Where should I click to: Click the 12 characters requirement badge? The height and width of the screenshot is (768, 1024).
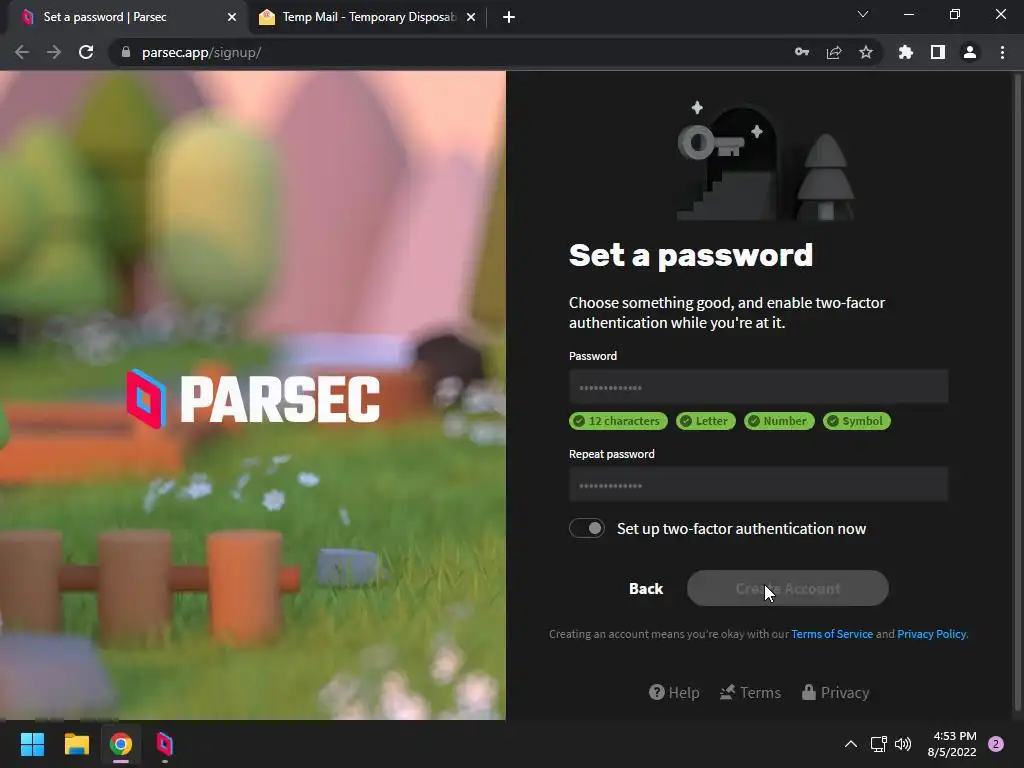point(618,421)
